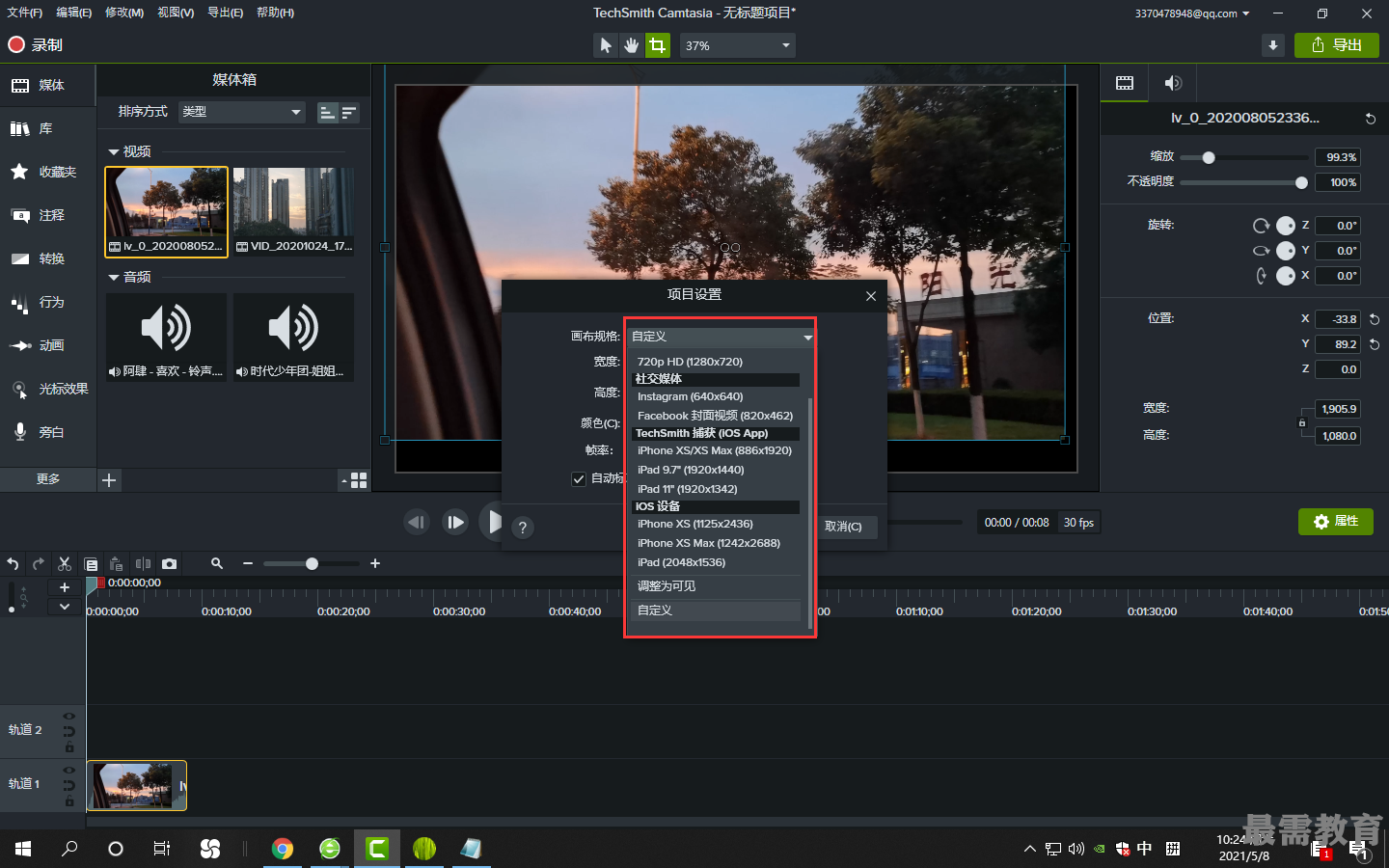Click the download arrow icon next to export

pos(1273,45)
